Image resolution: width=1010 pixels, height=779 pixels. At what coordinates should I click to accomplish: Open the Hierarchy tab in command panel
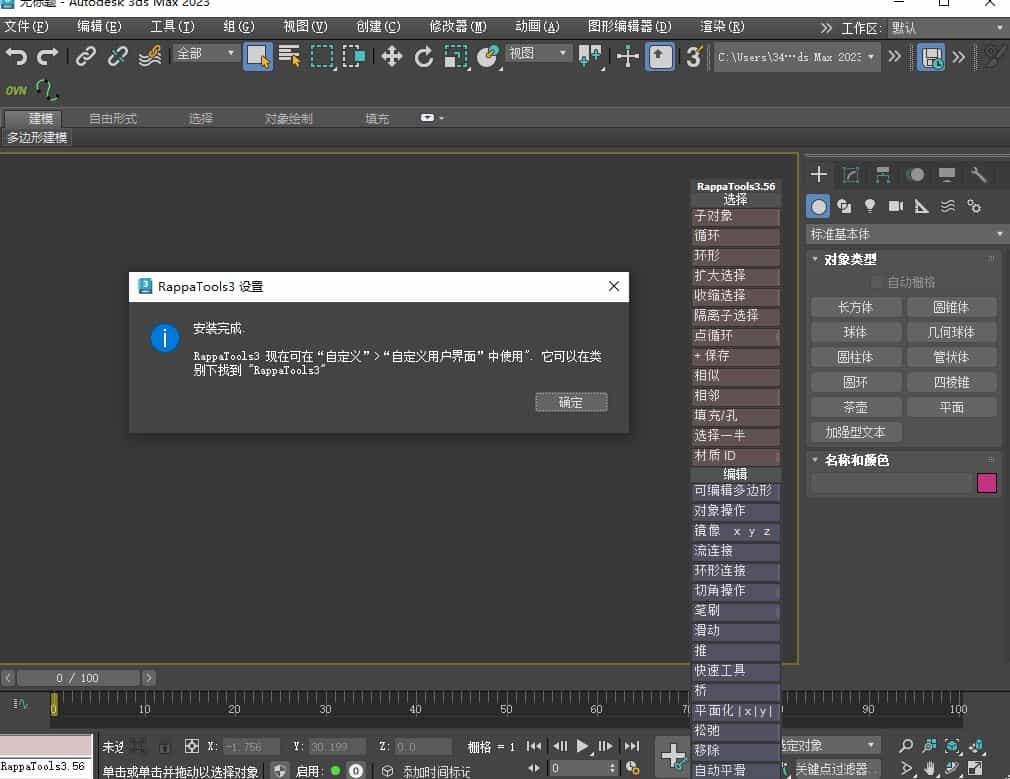point(882,174)
